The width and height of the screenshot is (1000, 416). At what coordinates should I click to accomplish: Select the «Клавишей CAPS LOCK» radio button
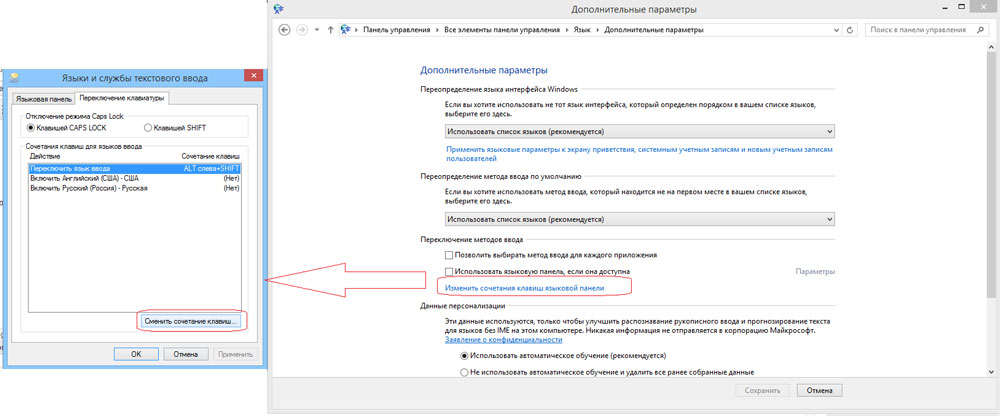coord(31,128)
